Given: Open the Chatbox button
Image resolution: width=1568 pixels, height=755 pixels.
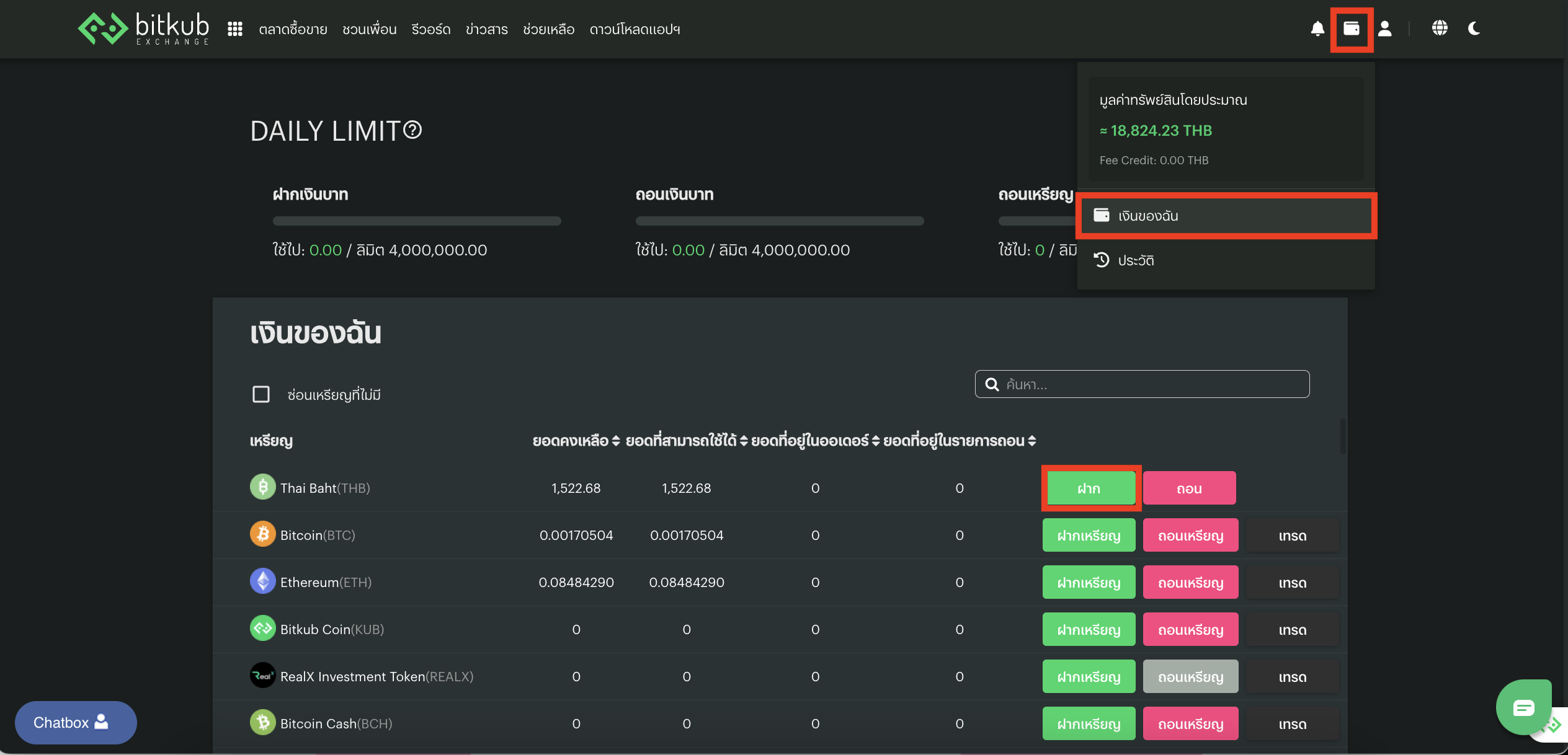Looking at the screenshot, I should tap(76, 722).
